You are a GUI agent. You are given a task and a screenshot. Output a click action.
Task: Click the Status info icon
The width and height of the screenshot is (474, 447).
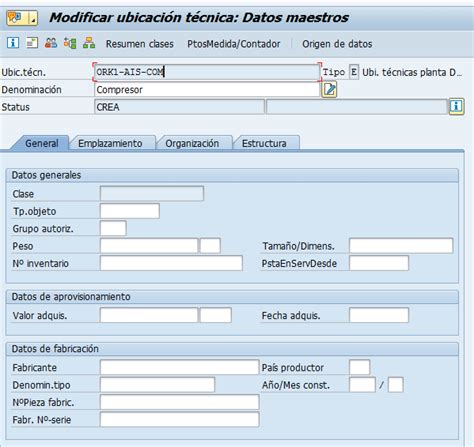[x=456, y=107]
